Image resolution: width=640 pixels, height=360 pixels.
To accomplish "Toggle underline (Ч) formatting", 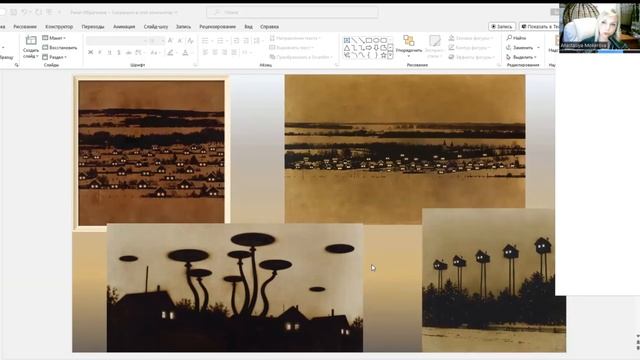I will (x=109, y=52).
